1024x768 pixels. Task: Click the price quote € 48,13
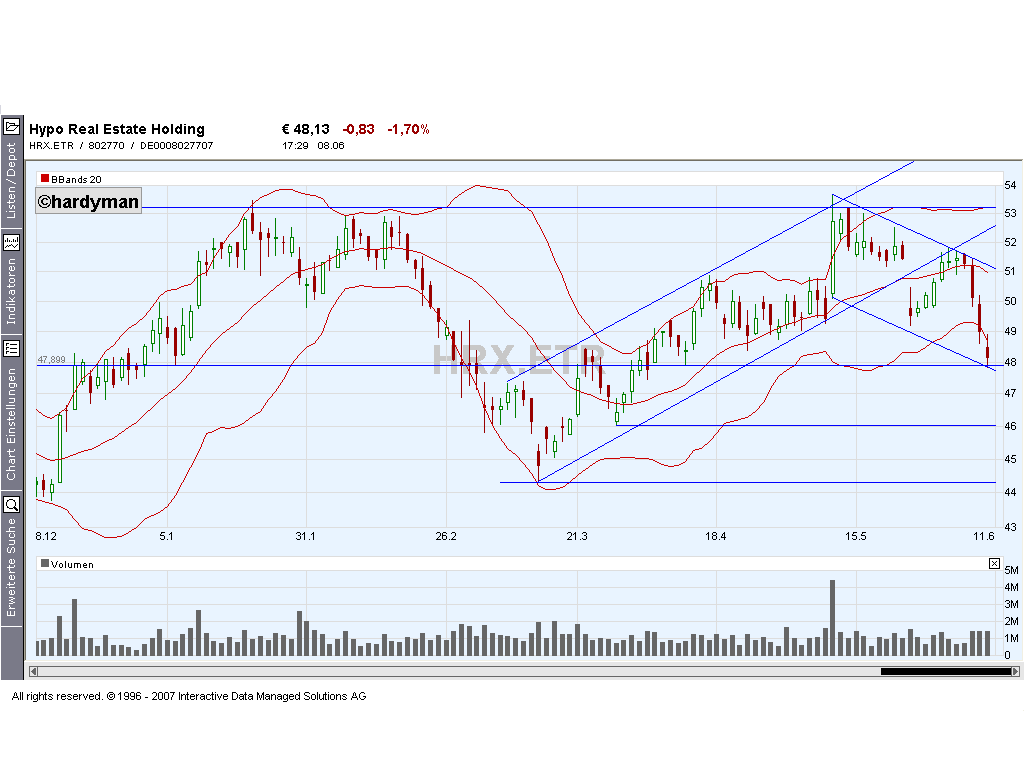click(303, 128)
